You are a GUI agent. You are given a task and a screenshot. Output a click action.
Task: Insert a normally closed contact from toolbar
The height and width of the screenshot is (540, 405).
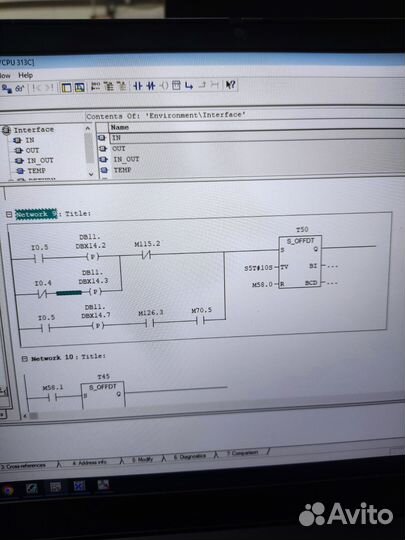click(x=151, y=86)
